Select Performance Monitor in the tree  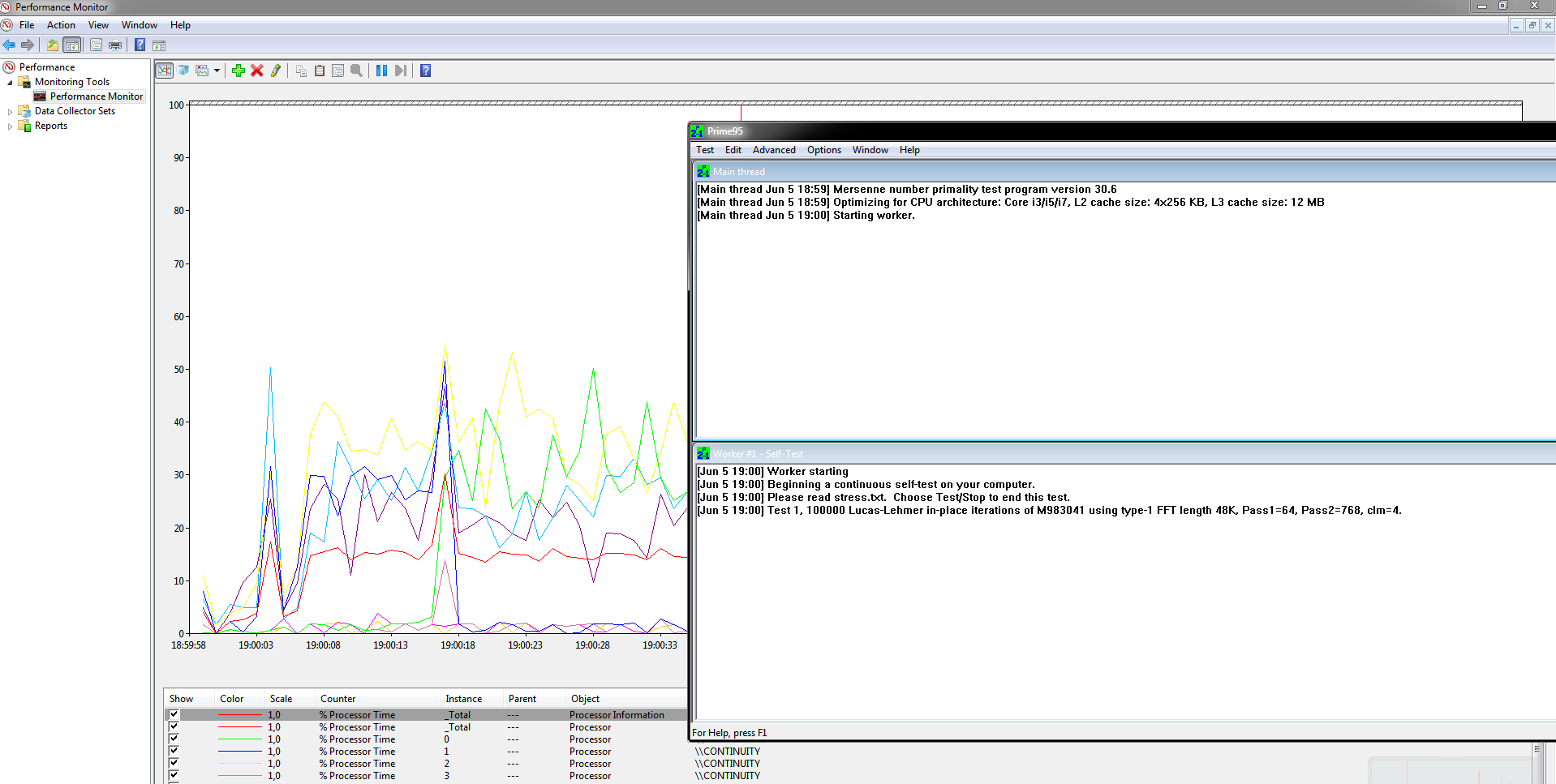(x=96, y=96)
